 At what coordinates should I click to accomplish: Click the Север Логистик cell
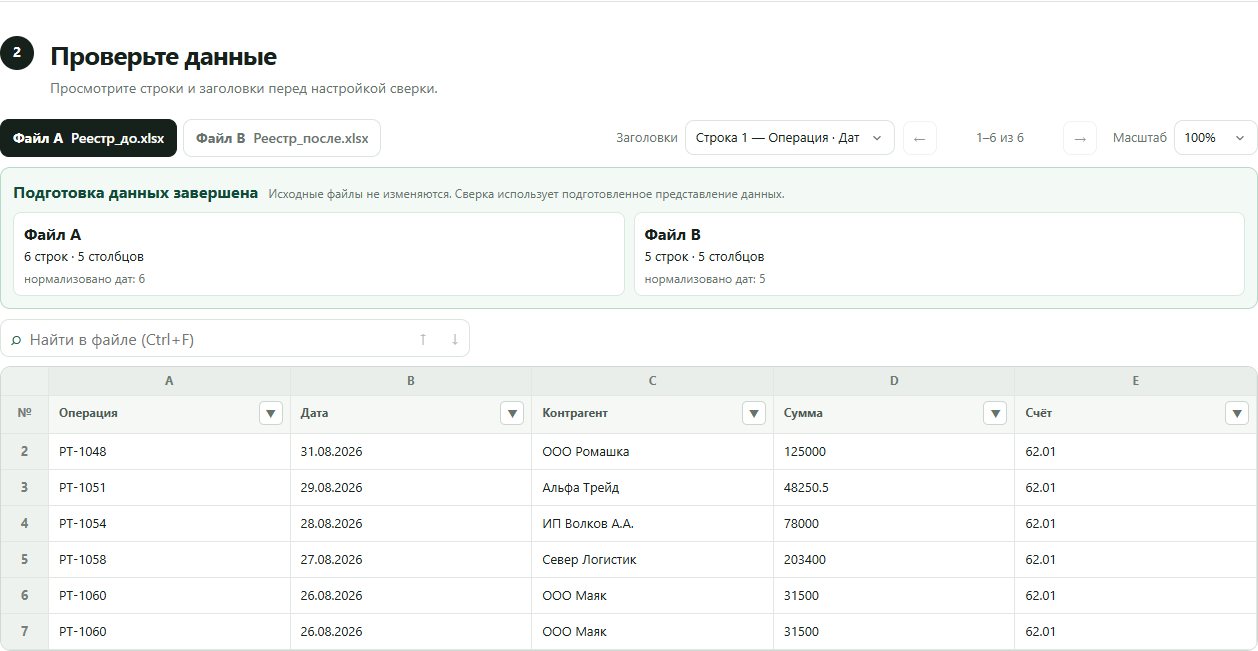(x=652, y=559)
